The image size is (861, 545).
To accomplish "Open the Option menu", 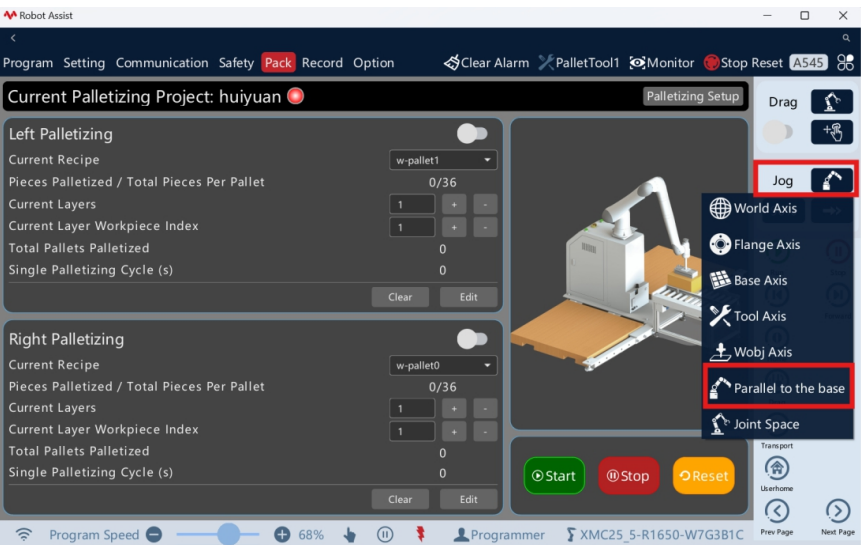I will click(373, 63).
